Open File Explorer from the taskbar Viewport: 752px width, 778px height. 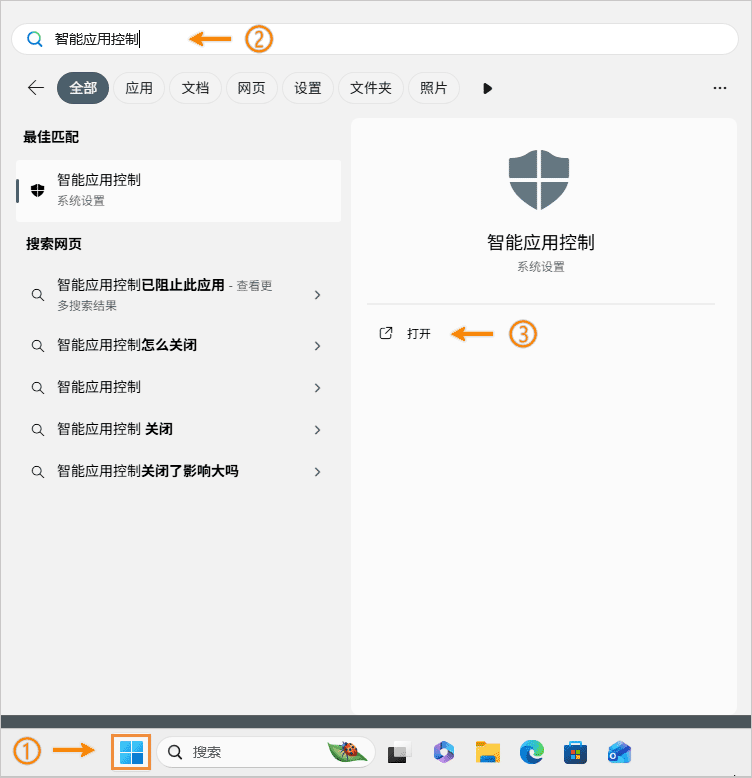coord(487,753)
